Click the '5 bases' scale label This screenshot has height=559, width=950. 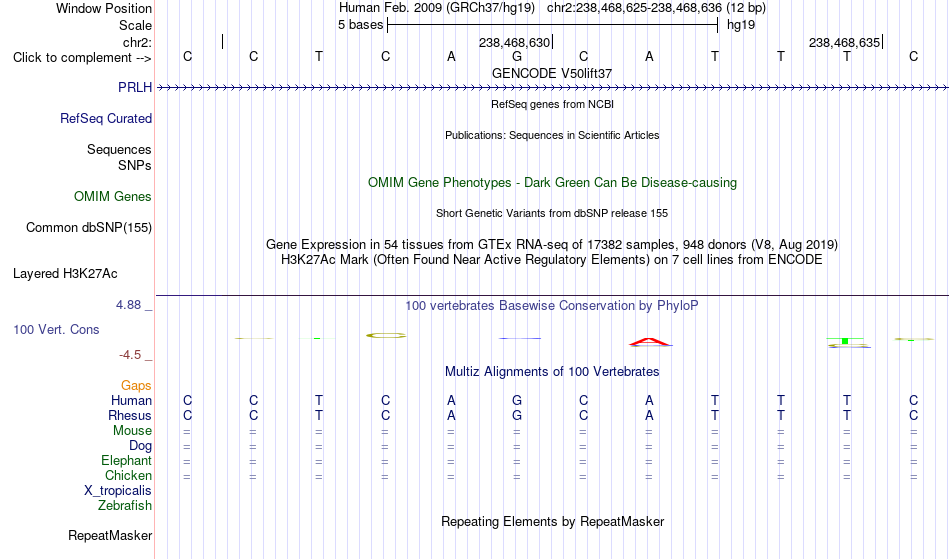point(360,25)
